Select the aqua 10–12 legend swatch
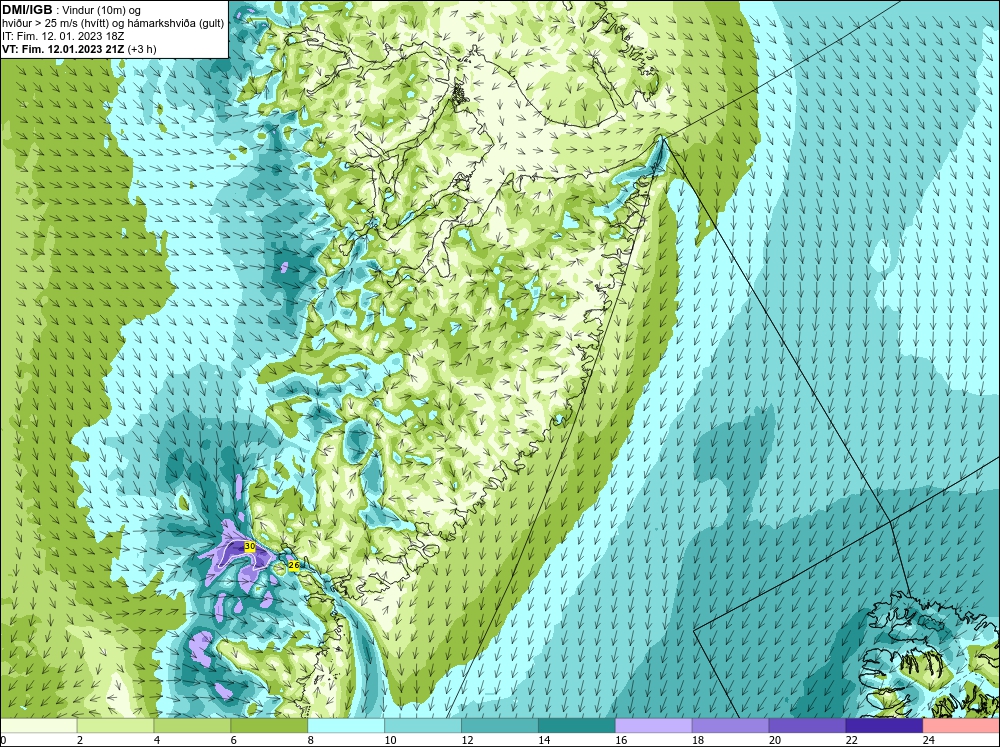The image size is (1000, 747). [x=423, y=725]
